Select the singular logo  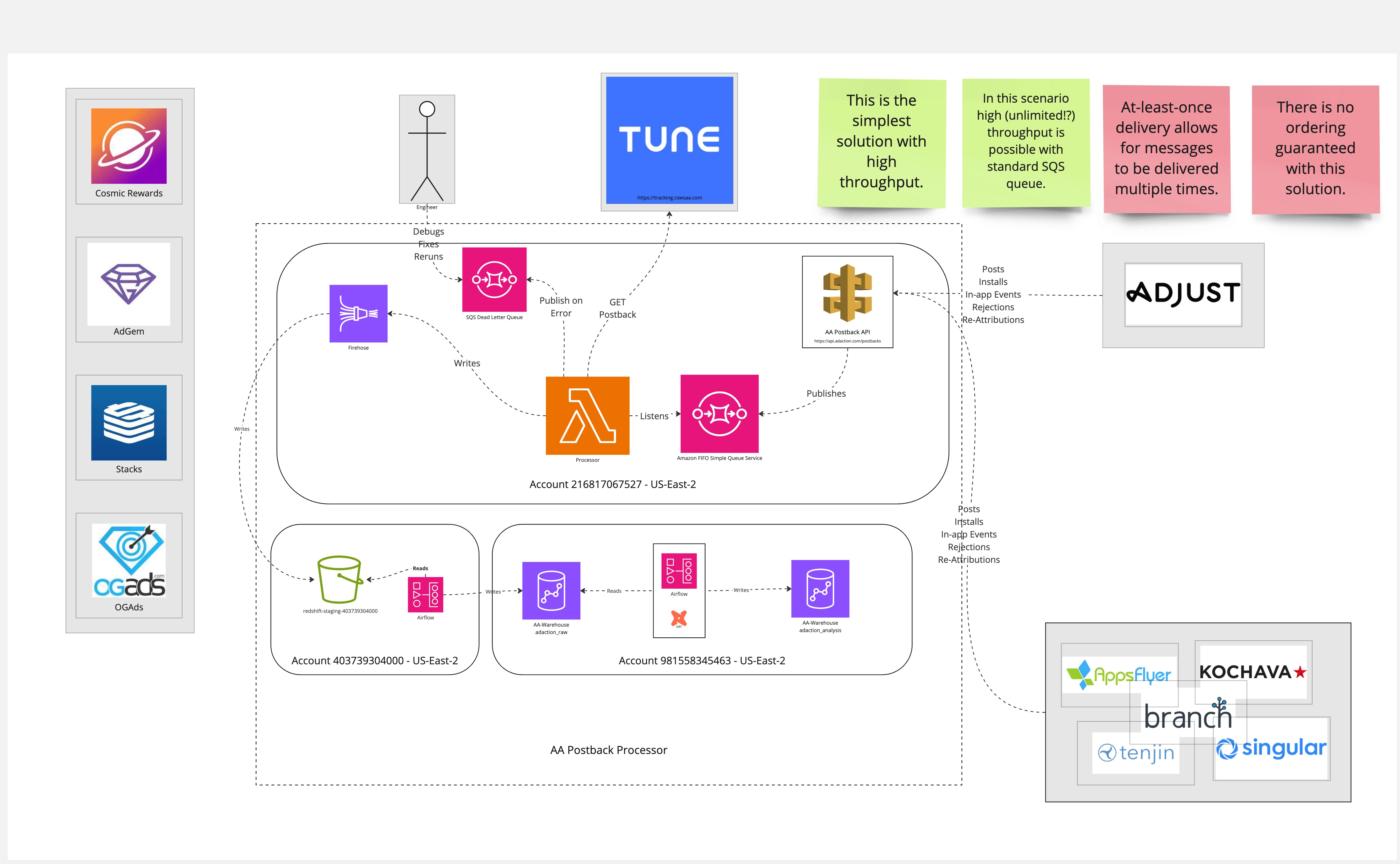(x=1272, y=748)
